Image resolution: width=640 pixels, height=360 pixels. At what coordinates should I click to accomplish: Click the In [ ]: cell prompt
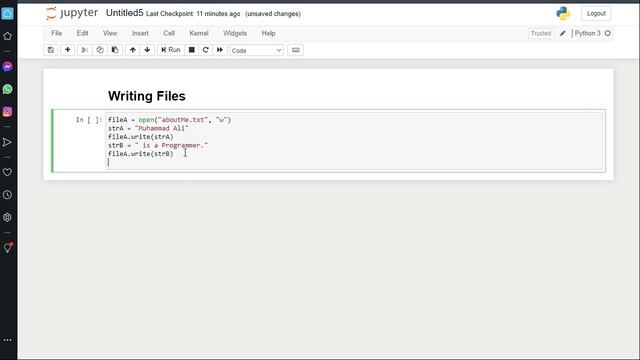pyautogui.click(x=89, y=120)
